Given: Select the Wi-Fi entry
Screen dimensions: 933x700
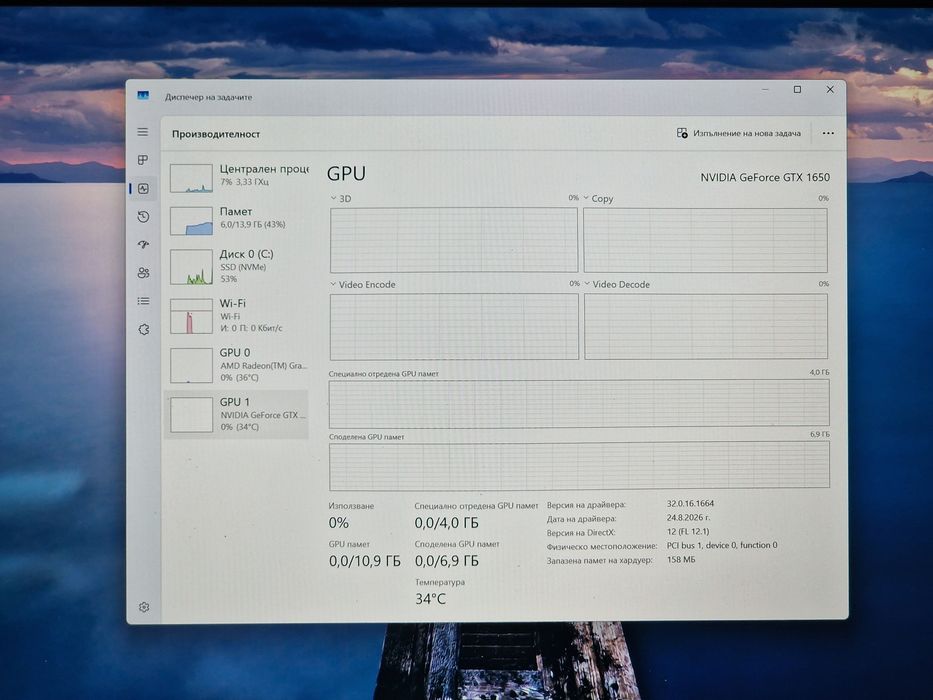Looking at the screenshot, I should (x=237, y=315).
